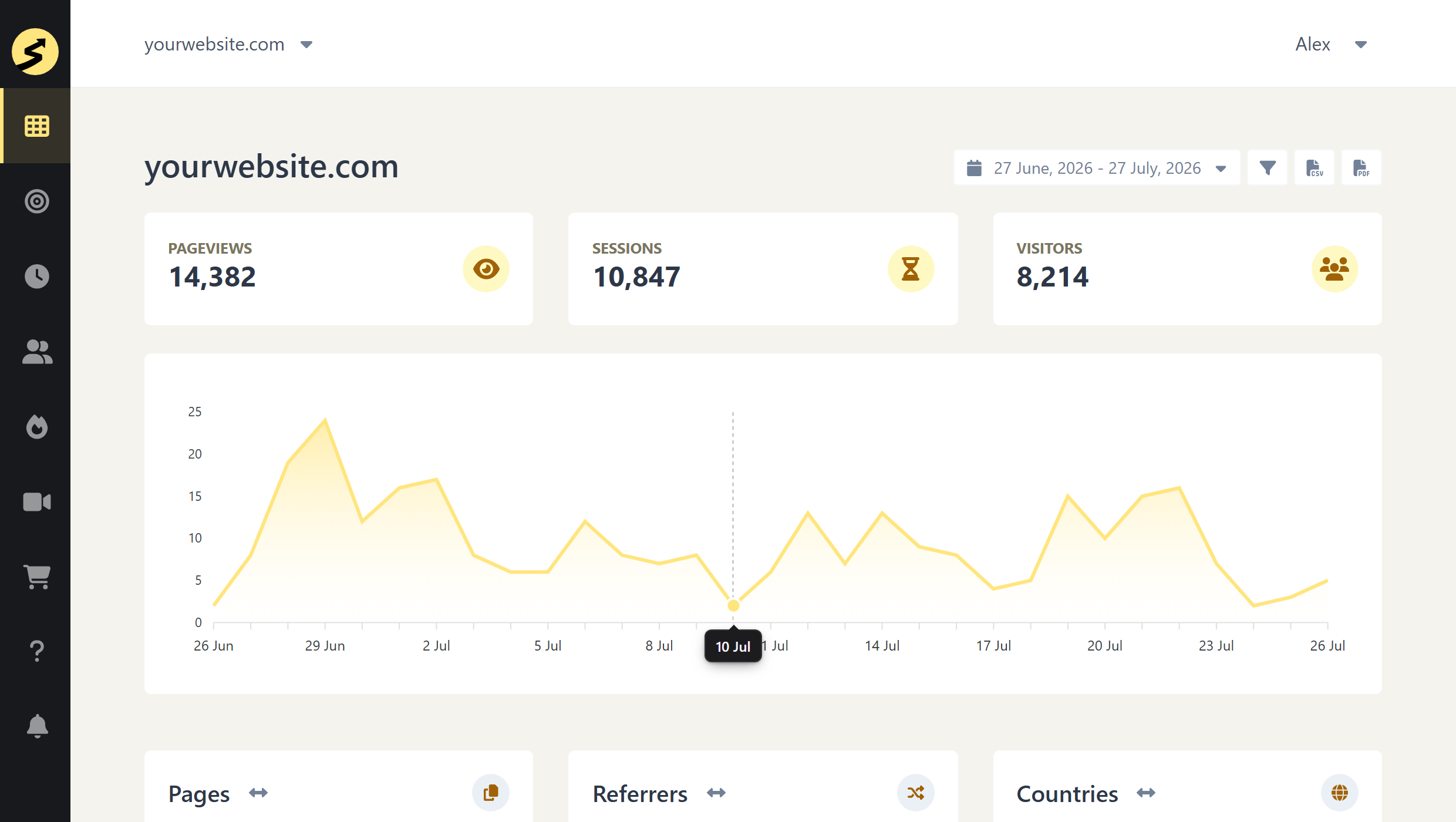Open the e-commerce cart icon in the sidebar
This screenshot has width=1456, height=822.
click(37, 577)
